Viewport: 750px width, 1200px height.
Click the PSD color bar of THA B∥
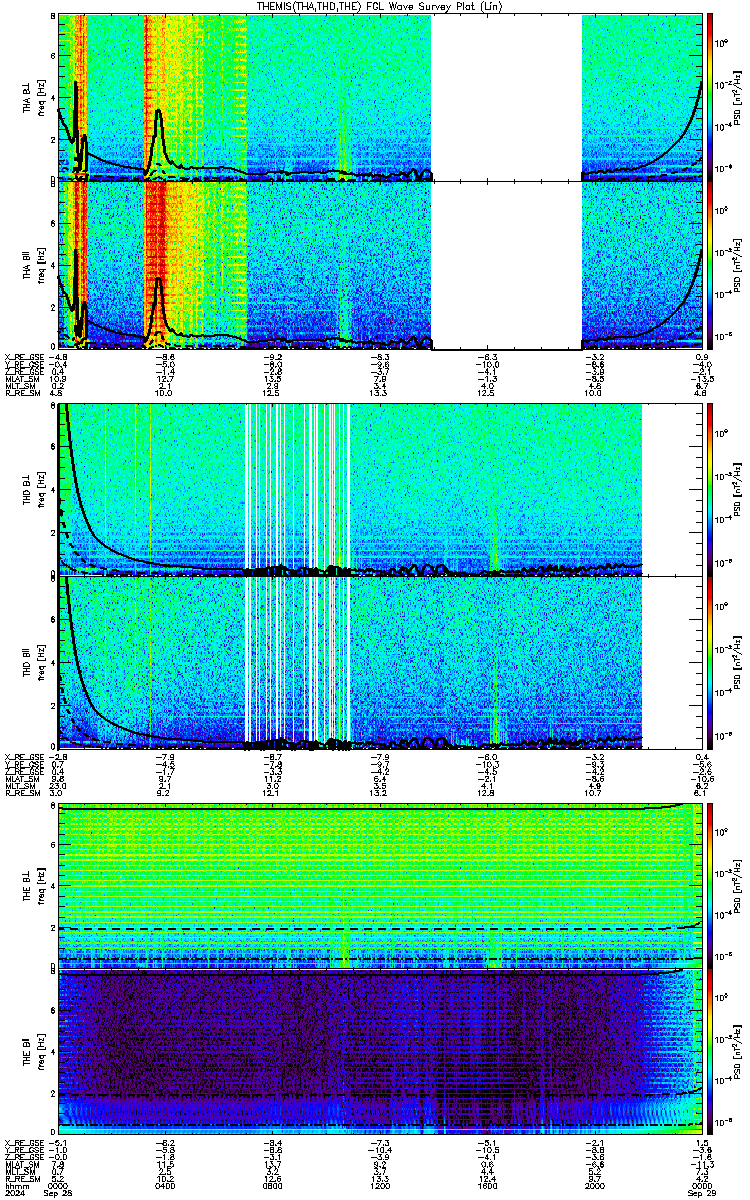point(711,264)
